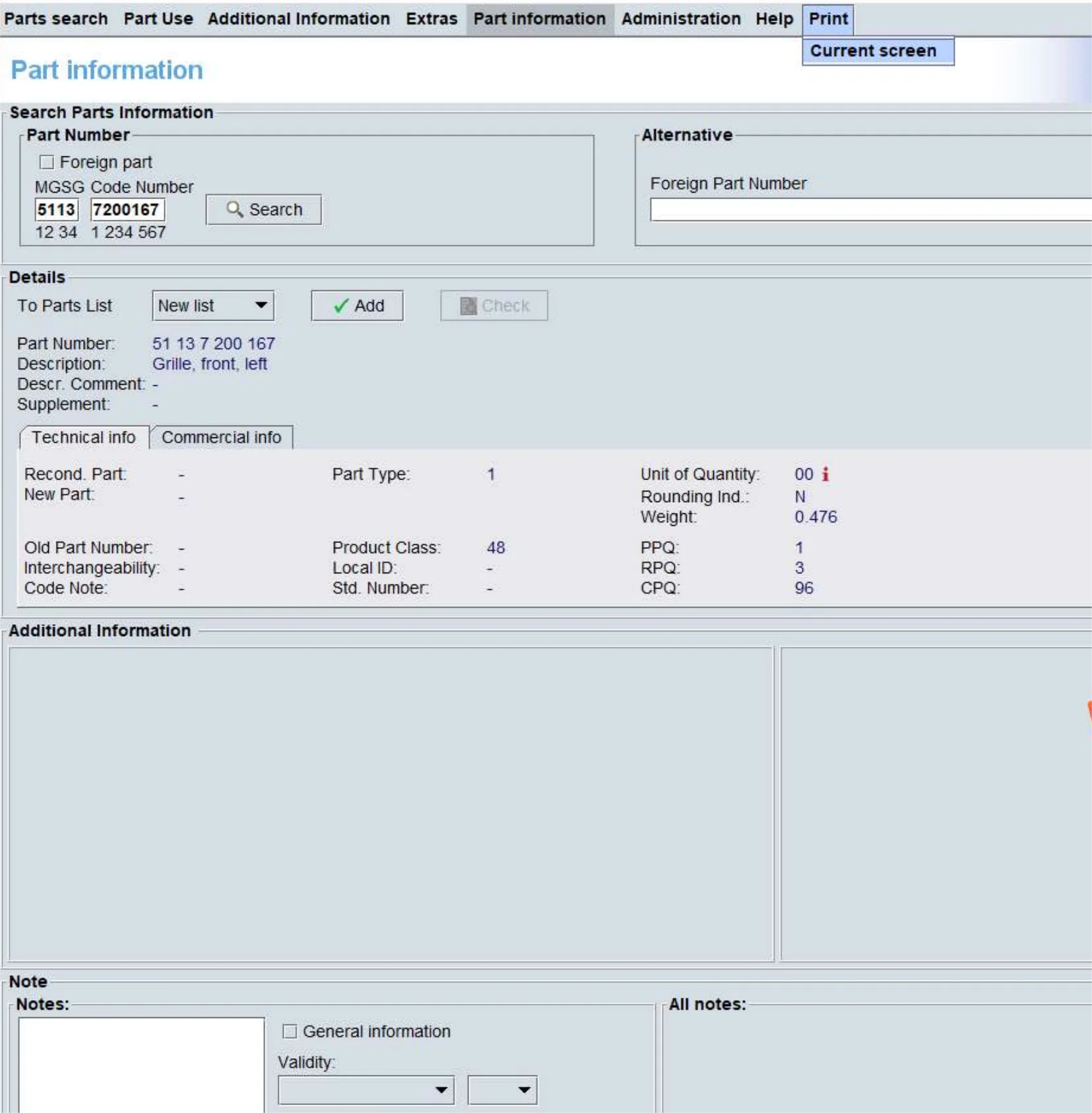Image resolution: width=1092 pixels, height=1113 pixels.
Task: Expand the narrow Validity dropdown
Action: (502, 1090)
